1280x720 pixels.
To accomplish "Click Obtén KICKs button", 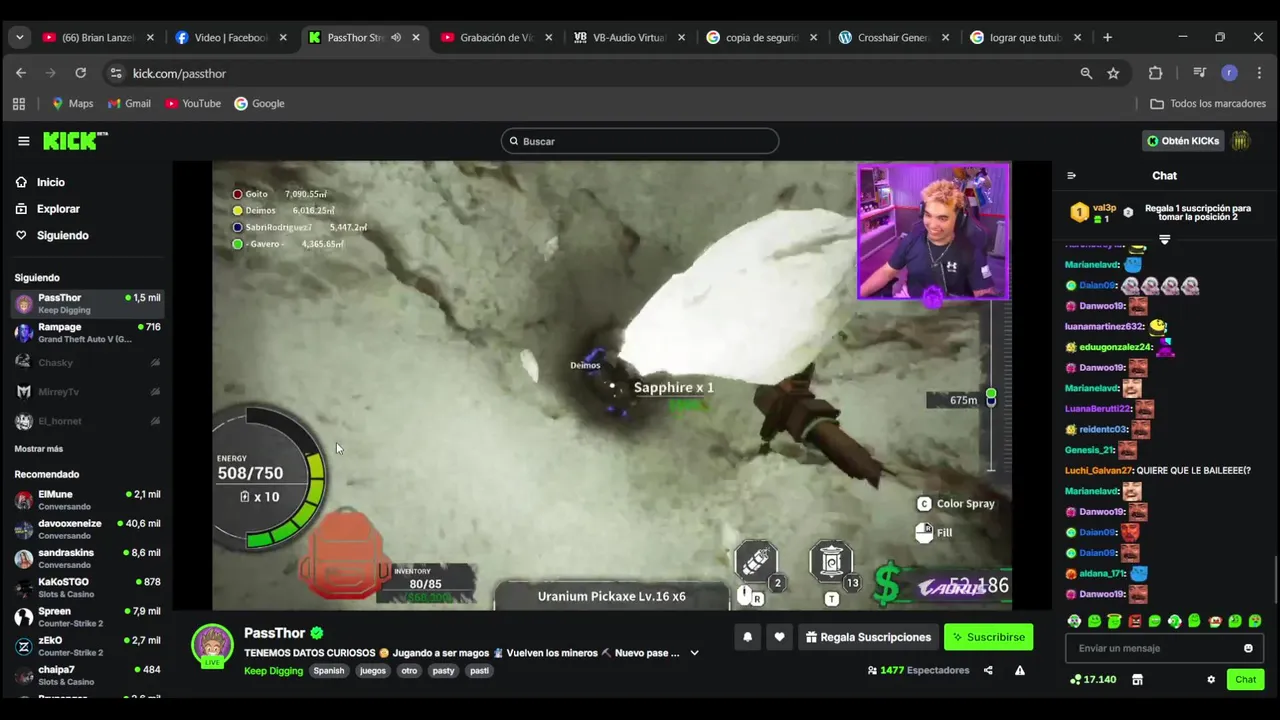I will click(1183, 141).
